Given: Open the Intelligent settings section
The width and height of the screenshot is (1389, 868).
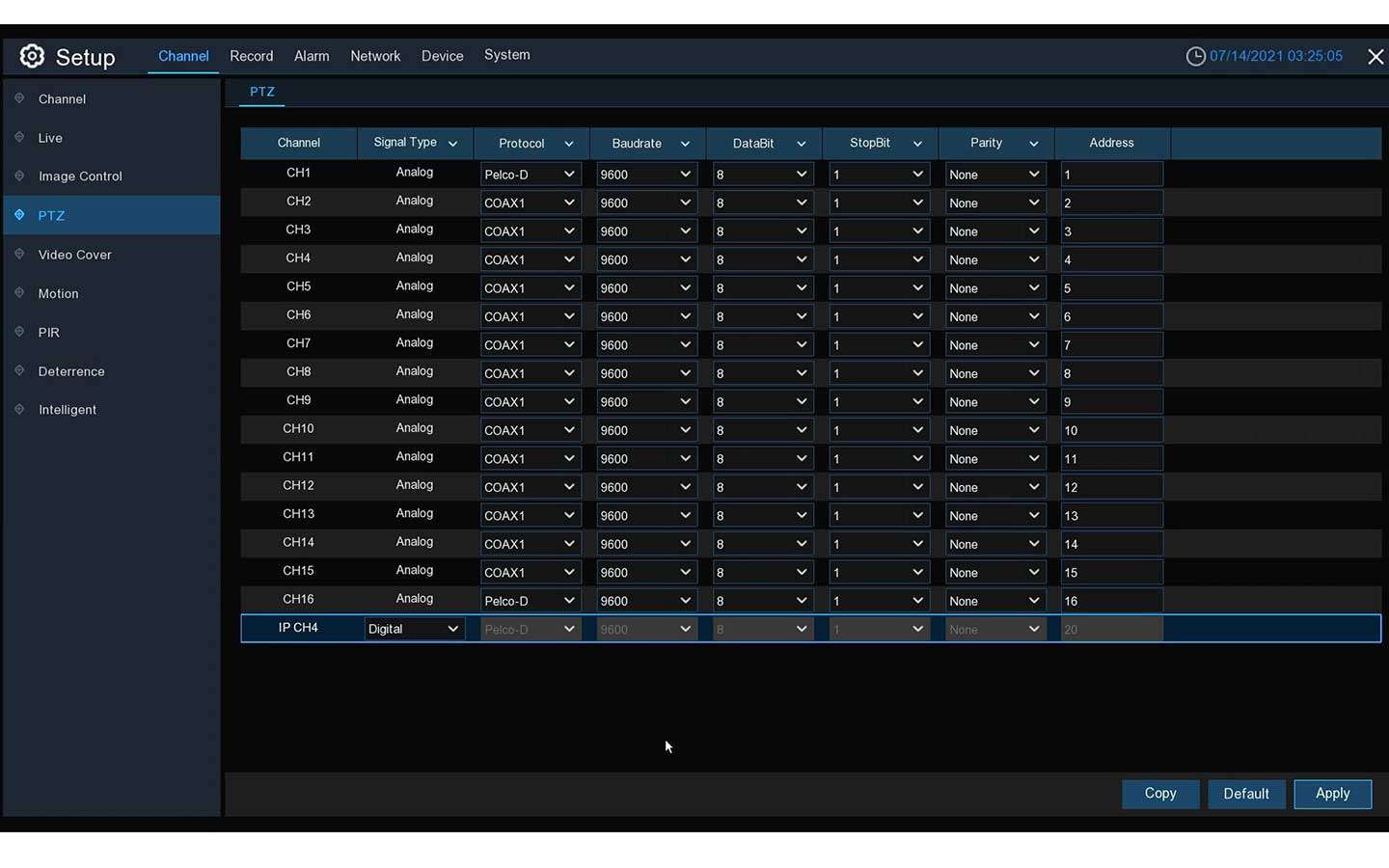Looking at the screenshot, I should pyautogui.click(x=19, y=409).
